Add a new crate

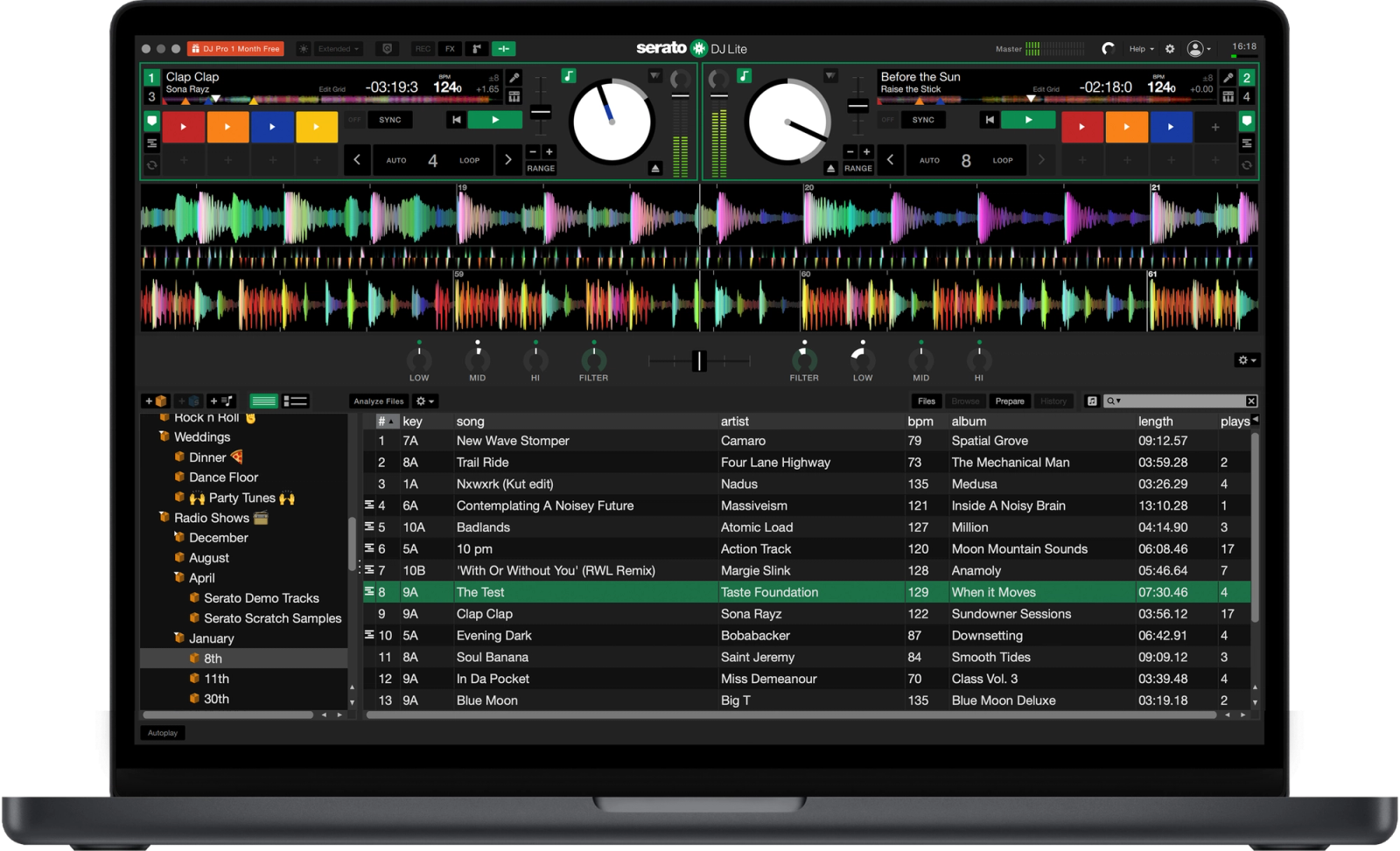(156, 401)
